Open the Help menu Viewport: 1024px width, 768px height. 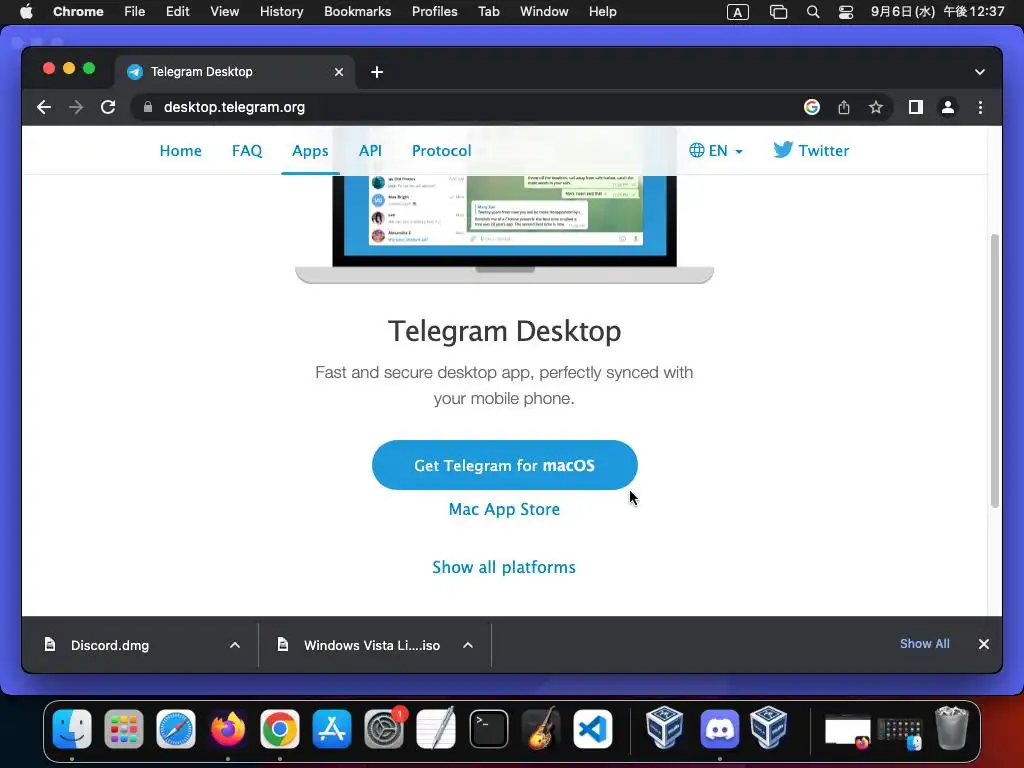(x=602, y=12)
